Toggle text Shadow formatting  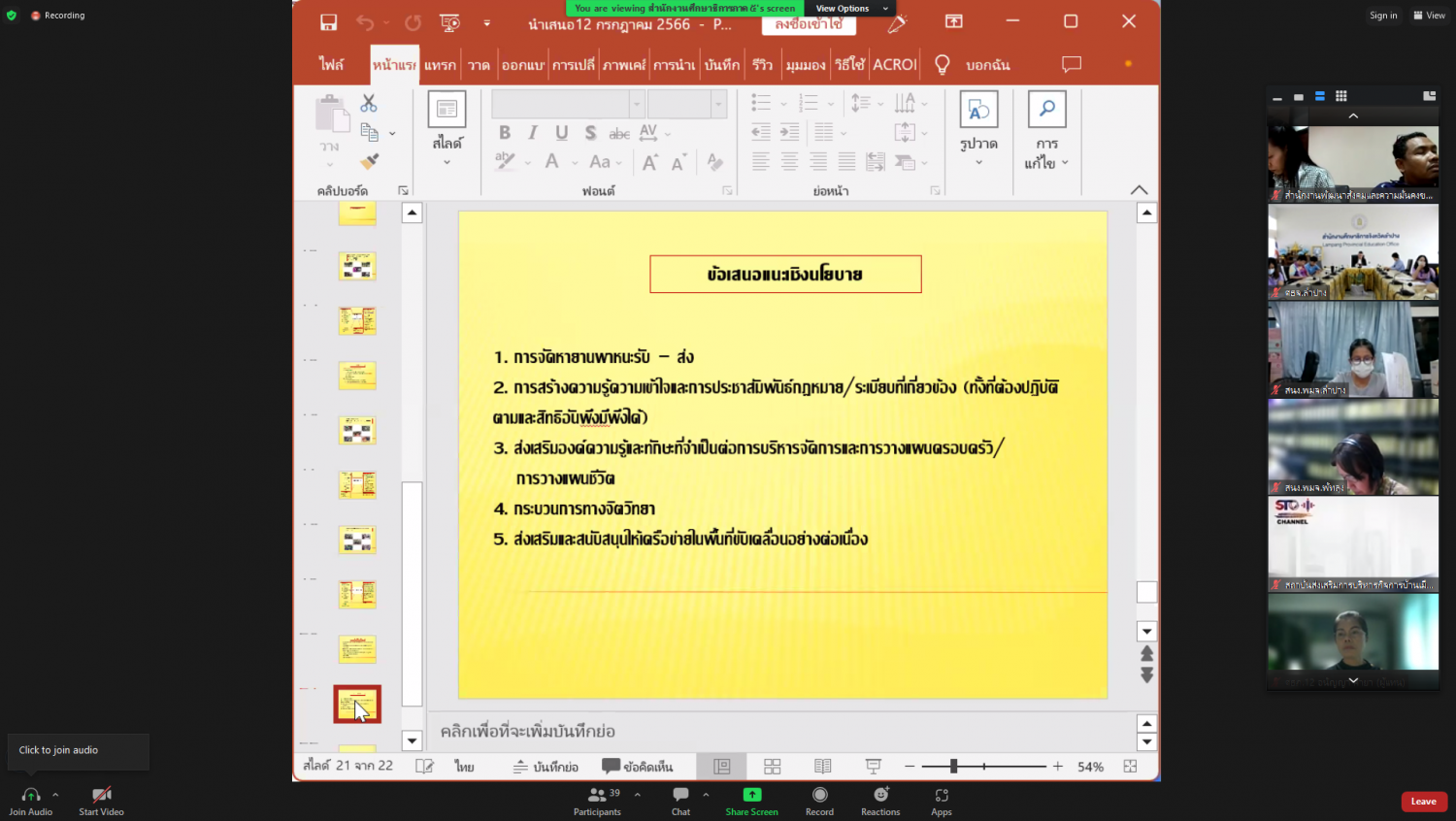[590, 133]
